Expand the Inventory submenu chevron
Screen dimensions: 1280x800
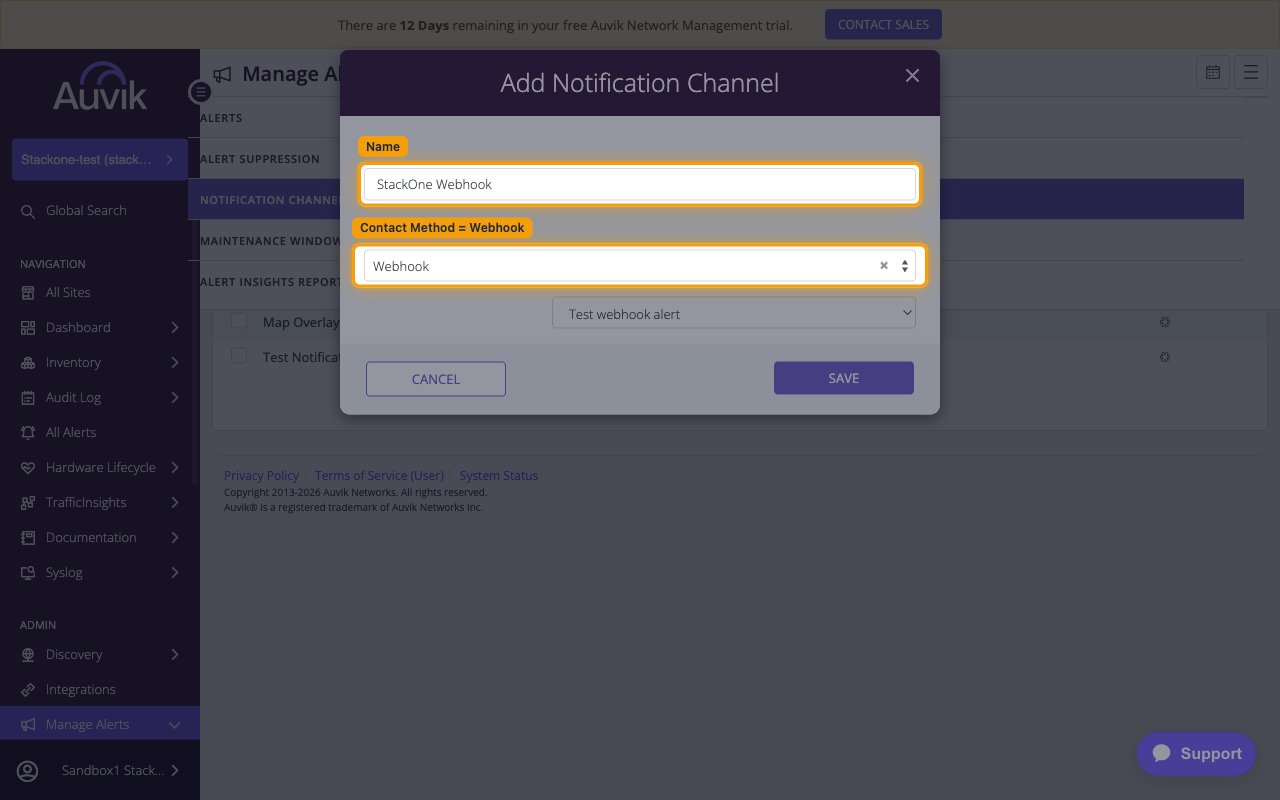(175, 363)
